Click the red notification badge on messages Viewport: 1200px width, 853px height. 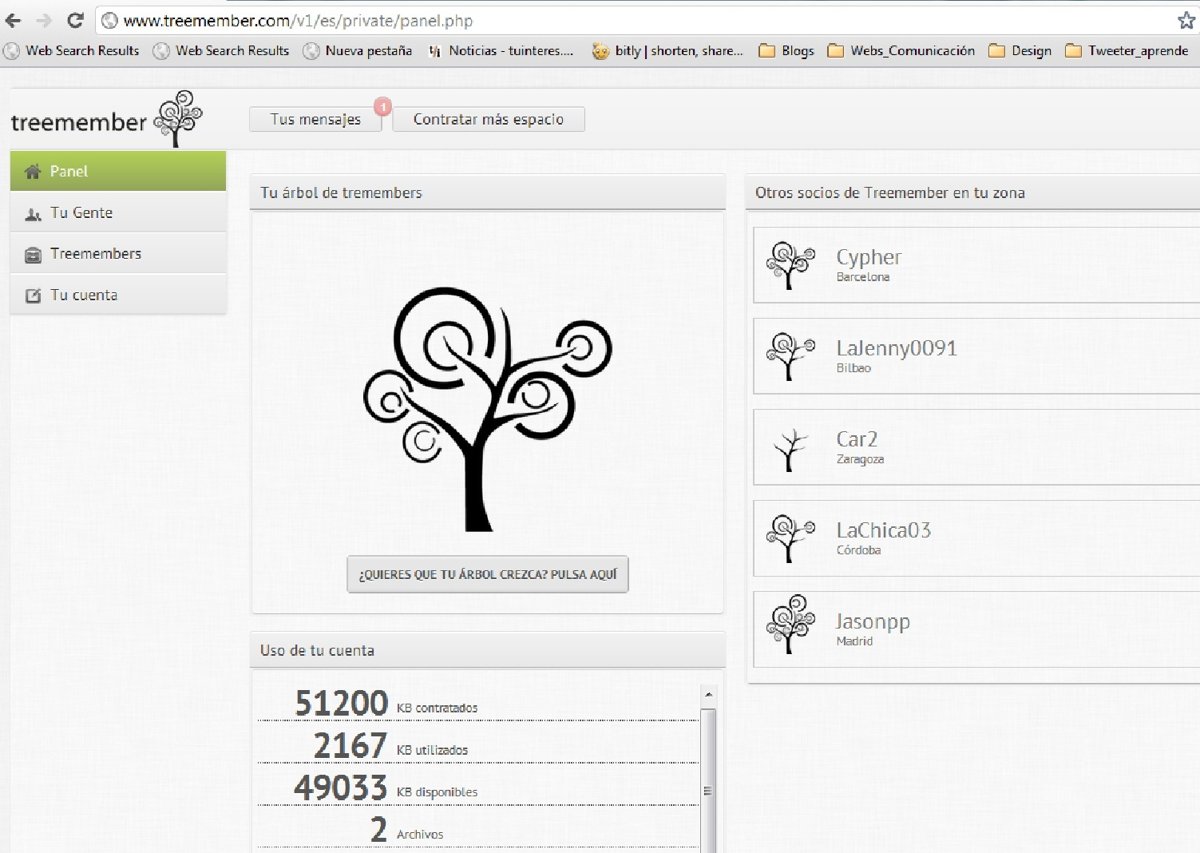click(x=382, y=105)
